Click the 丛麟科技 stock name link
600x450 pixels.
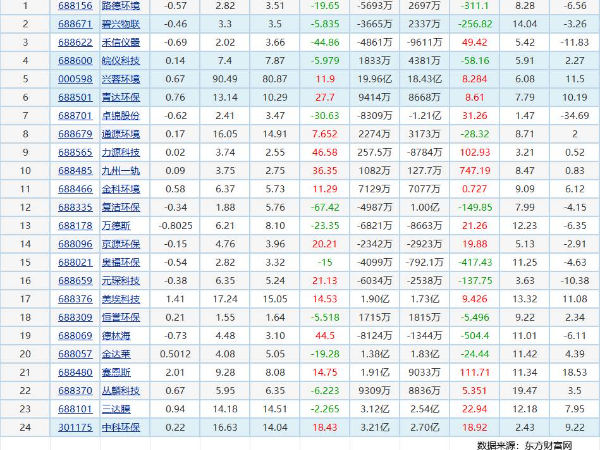pyautogui.click(x=121, y=391)
